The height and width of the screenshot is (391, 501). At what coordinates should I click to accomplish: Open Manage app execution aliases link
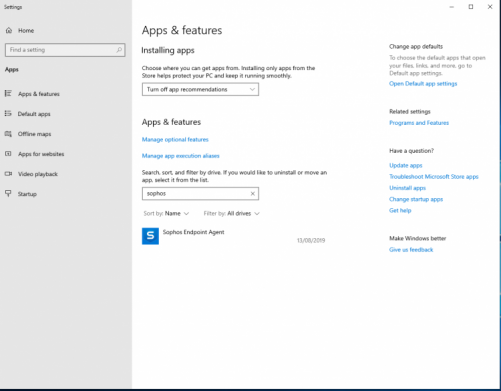point(181,156)
